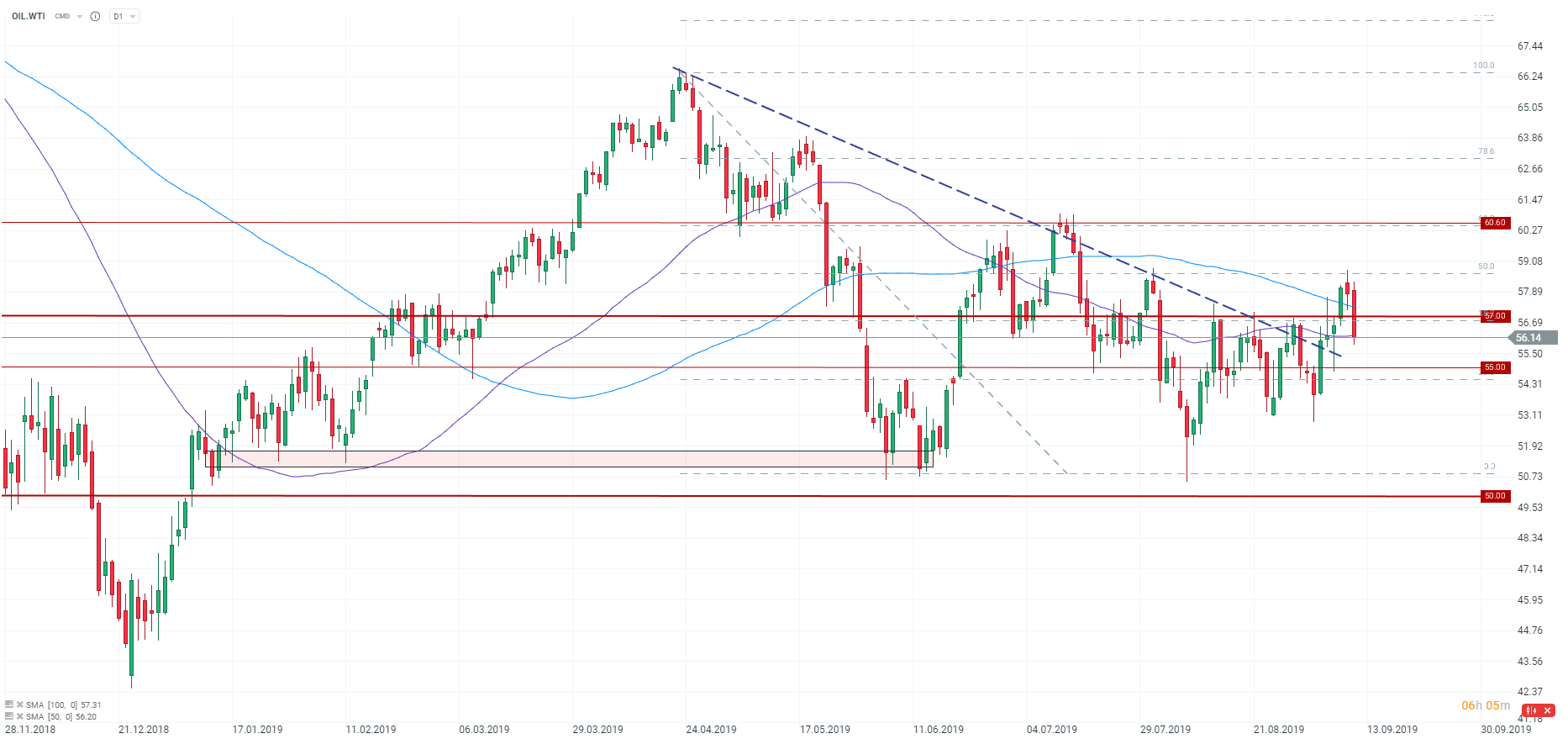Screen dimensions: 1568x744
Task: Open the D1 timeframe dropdown
Action: tap(124, 16)
